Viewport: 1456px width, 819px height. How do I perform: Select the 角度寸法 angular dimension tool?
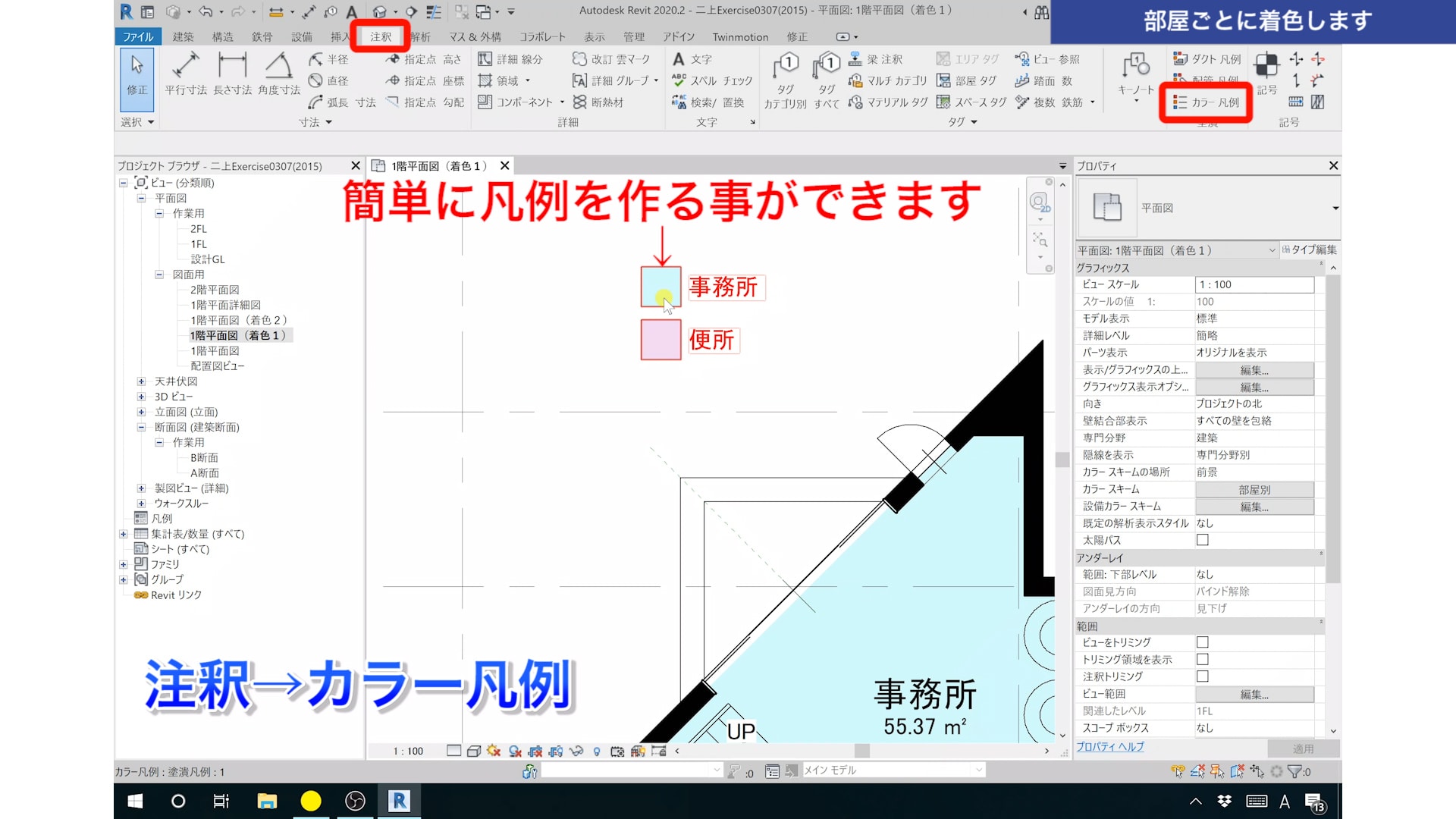(278, 74)
